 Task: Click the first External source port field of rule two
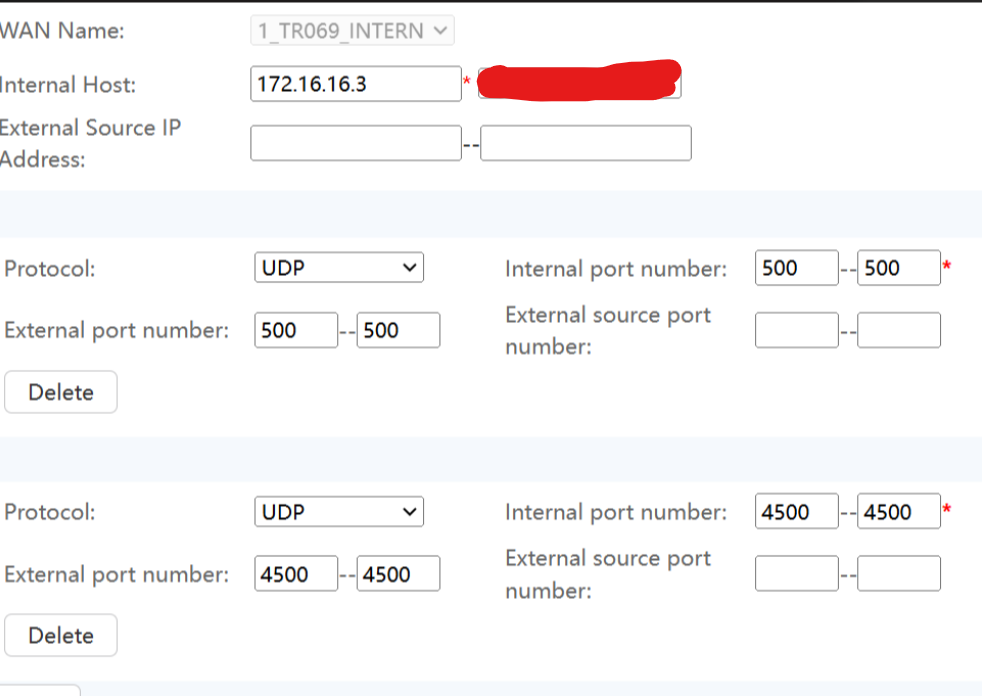click(x=796, y=573)
